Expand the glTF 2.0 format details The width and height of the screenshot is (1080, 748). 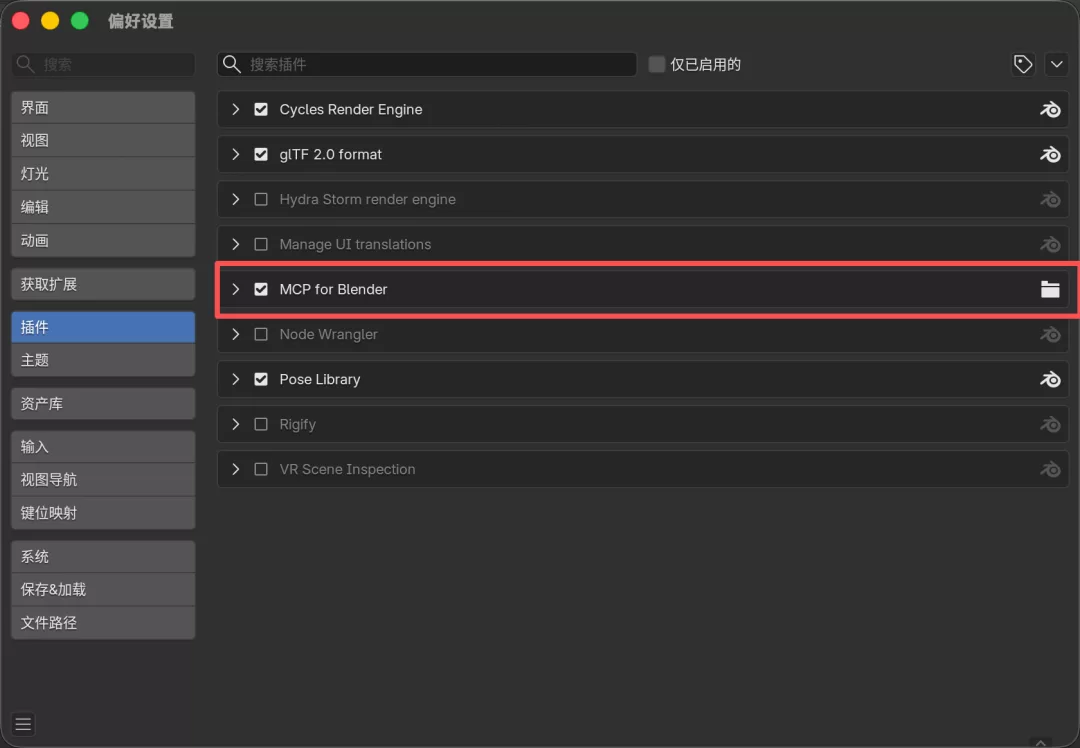(x=236, y=154)
